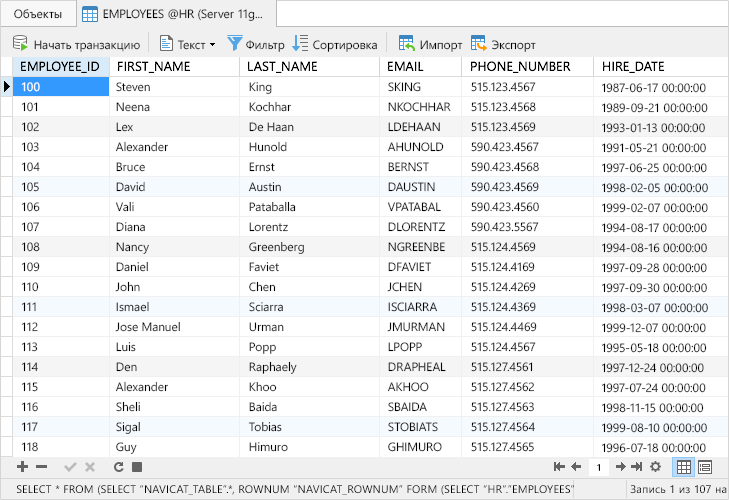Click the Filter (Фильтр) funnel icon
This screenshot has height=500, width=729.
235,43
